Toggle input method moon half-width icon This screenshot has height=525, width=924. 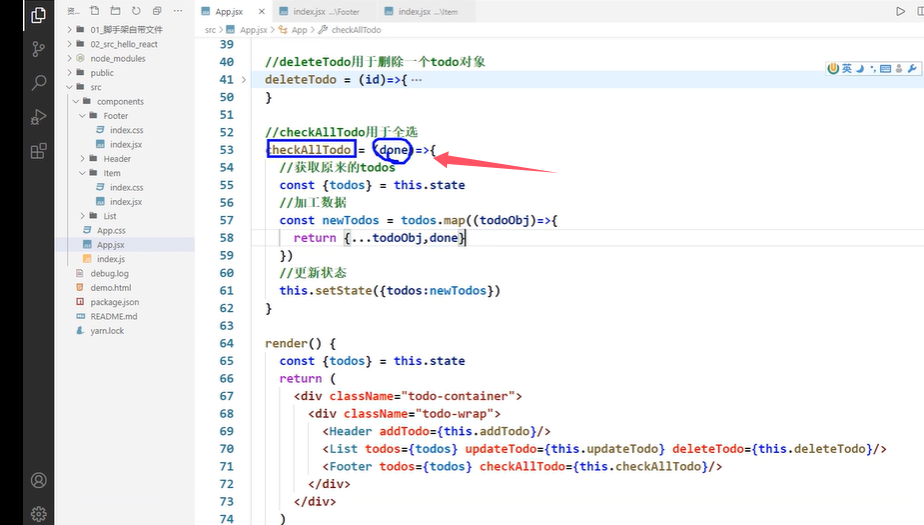860,68
